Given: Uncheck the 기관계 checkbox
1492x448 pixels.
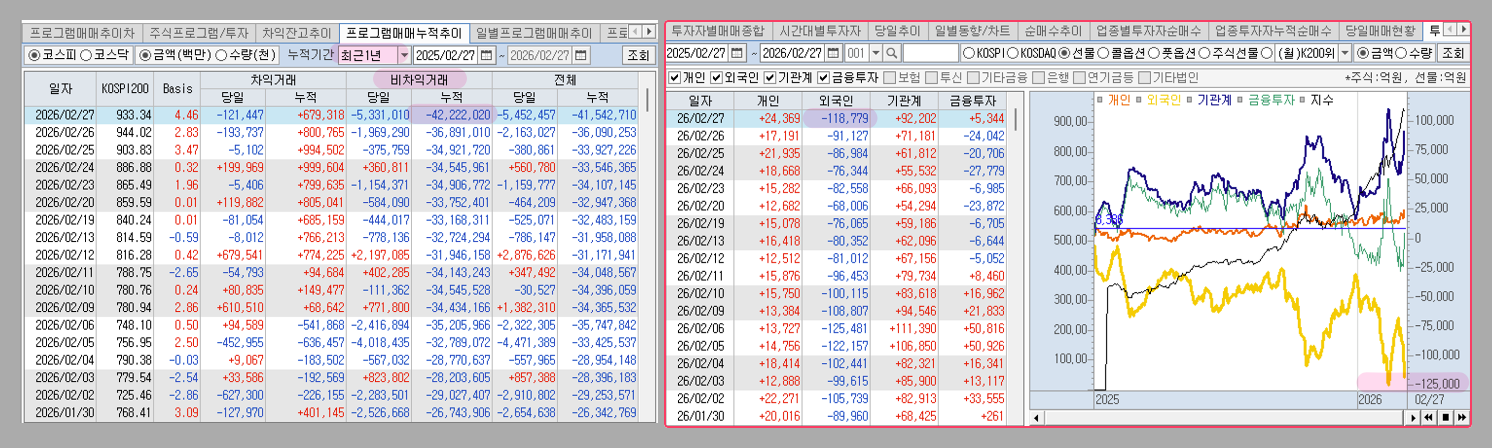Looking at the screenshot, I should [771, 76].
